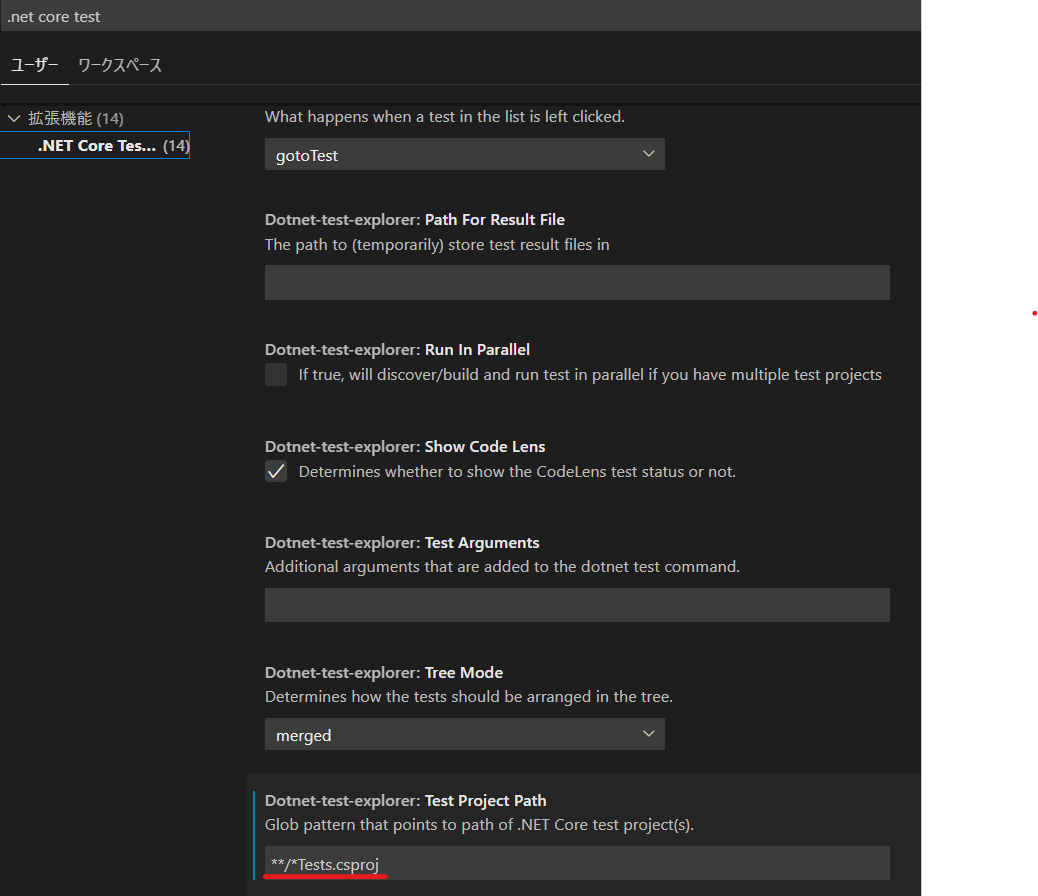Click the Tree Mode setting title
The width and height of the screenshot is (1038, 896).
464,673
